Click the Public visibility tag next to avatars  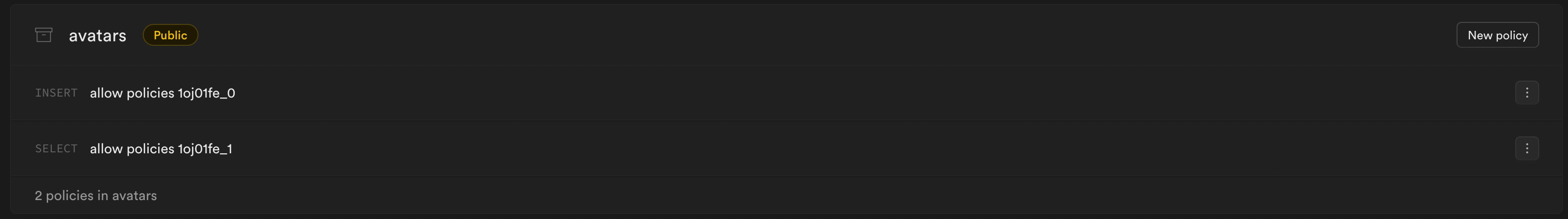click(x=171, y=35)
